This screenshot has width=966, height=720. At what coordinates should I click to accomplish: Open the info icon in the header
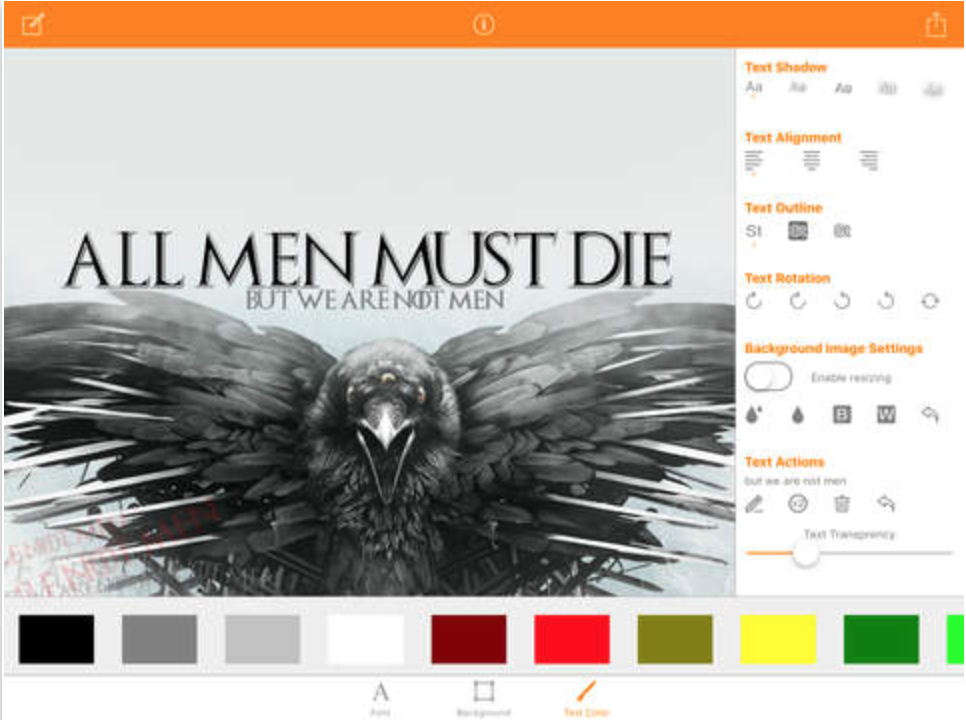(x=484, y=25)
